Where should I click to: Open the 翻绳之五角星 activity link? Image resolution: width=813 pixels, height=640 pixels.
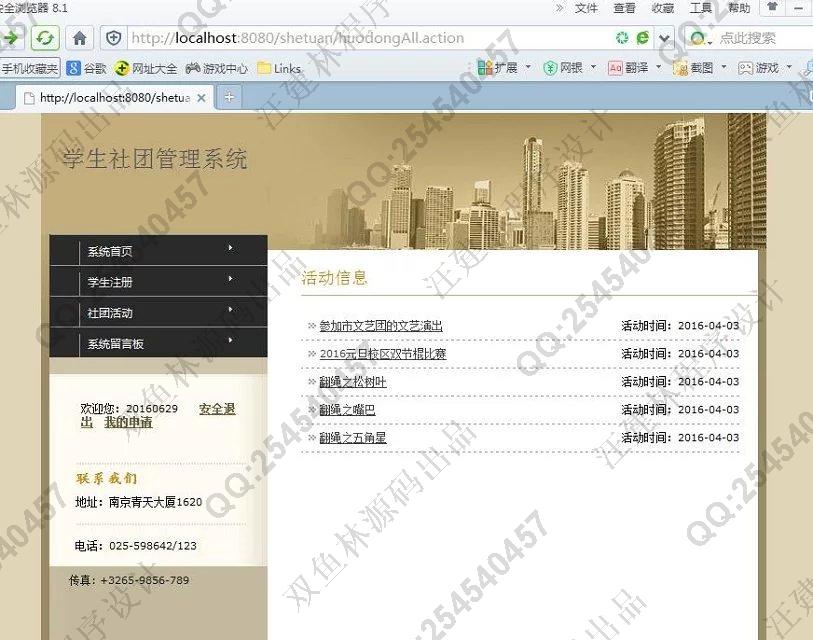coord(352,438)
